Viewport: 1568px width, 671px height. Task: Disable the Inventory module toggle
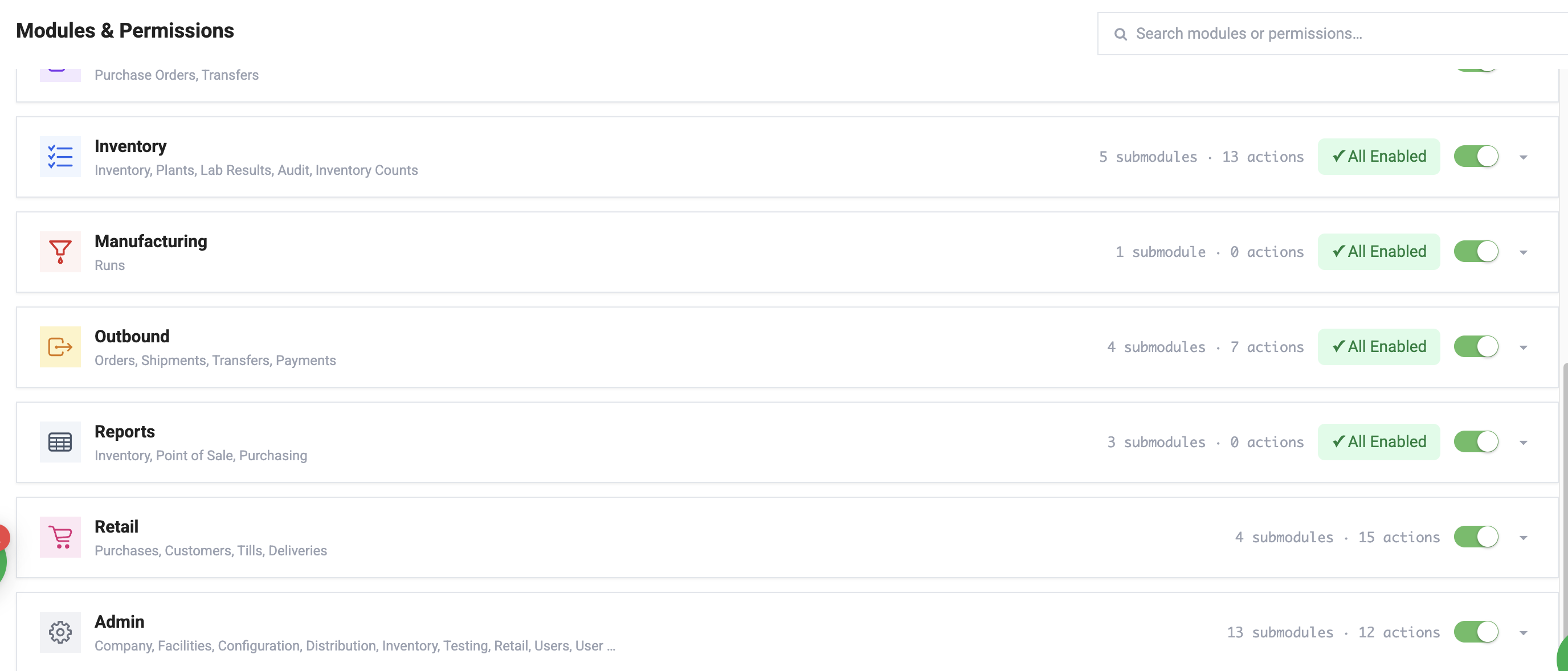click(x=1476, y=156)
